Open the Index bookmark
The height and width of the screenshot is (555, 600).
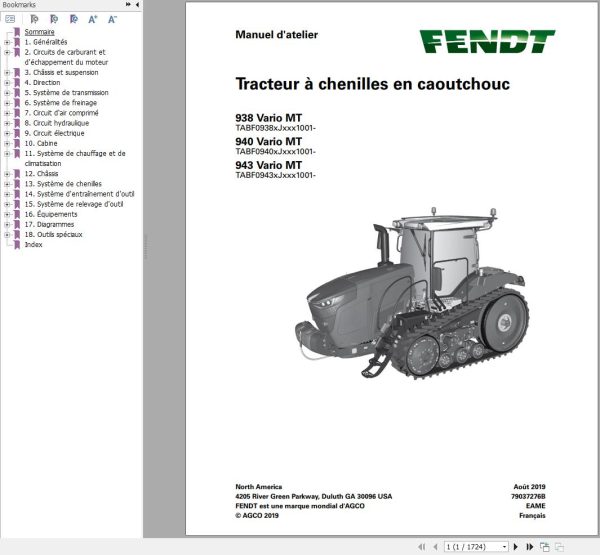33,245
